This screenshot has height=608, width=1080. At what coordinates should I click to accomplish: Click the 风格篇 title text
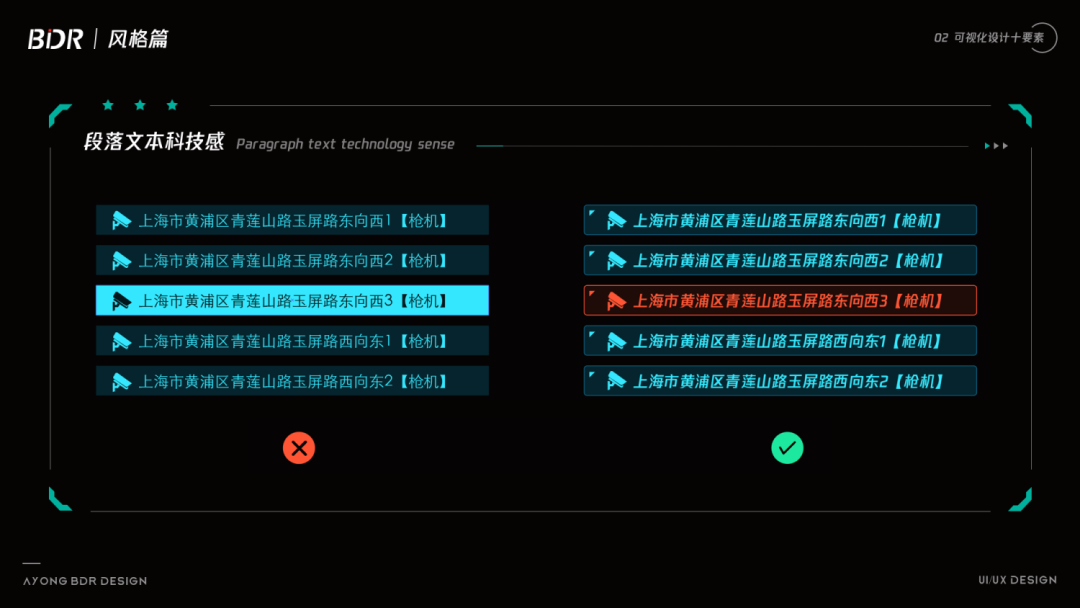point(138,39)
